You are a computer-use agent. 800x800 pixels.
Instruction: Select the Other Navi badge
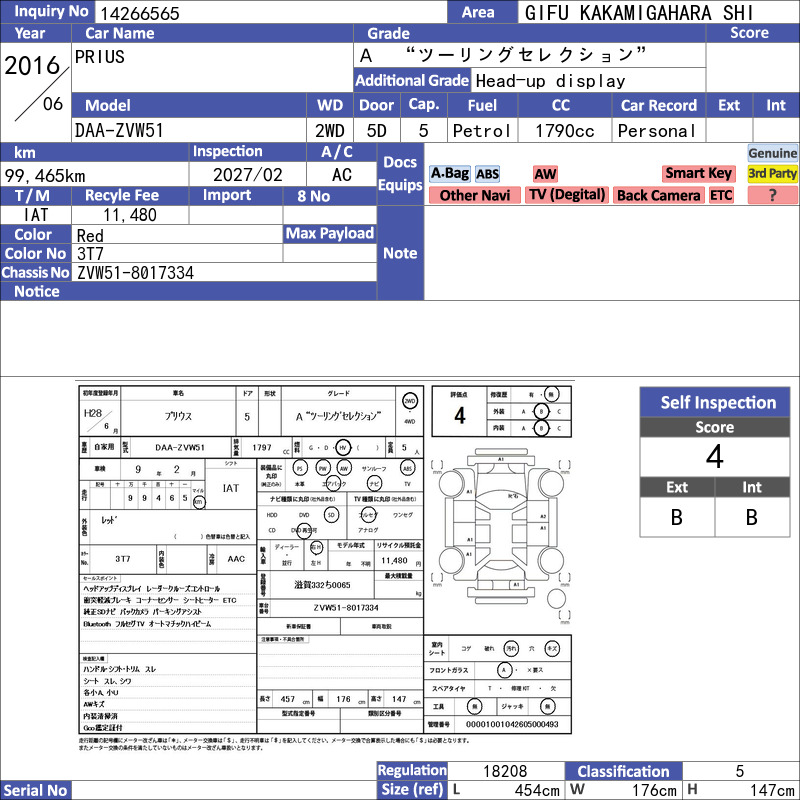[x=474, y=195]
